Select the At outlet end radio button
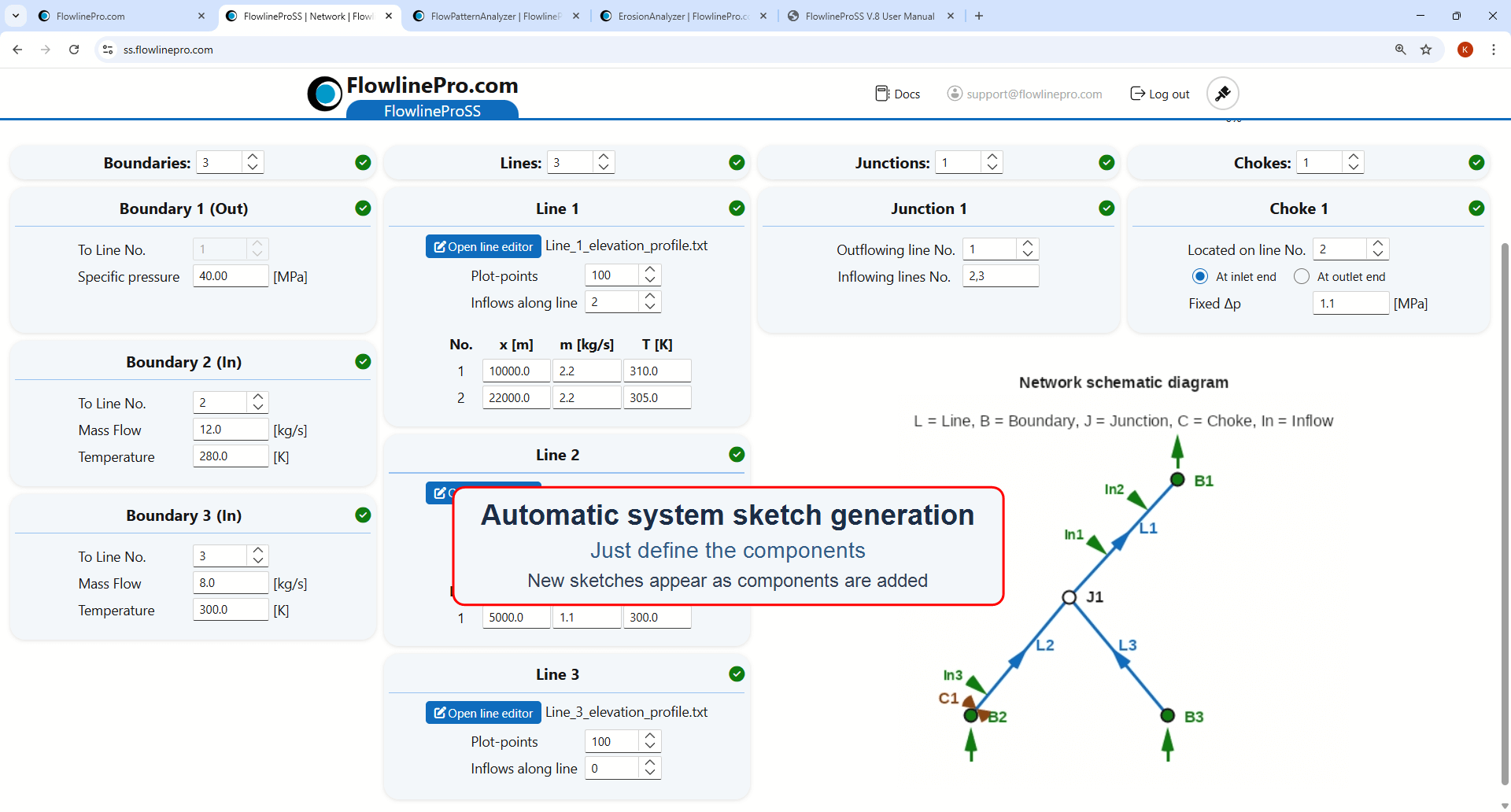The image size is (1511, 812). point(1301,276)
